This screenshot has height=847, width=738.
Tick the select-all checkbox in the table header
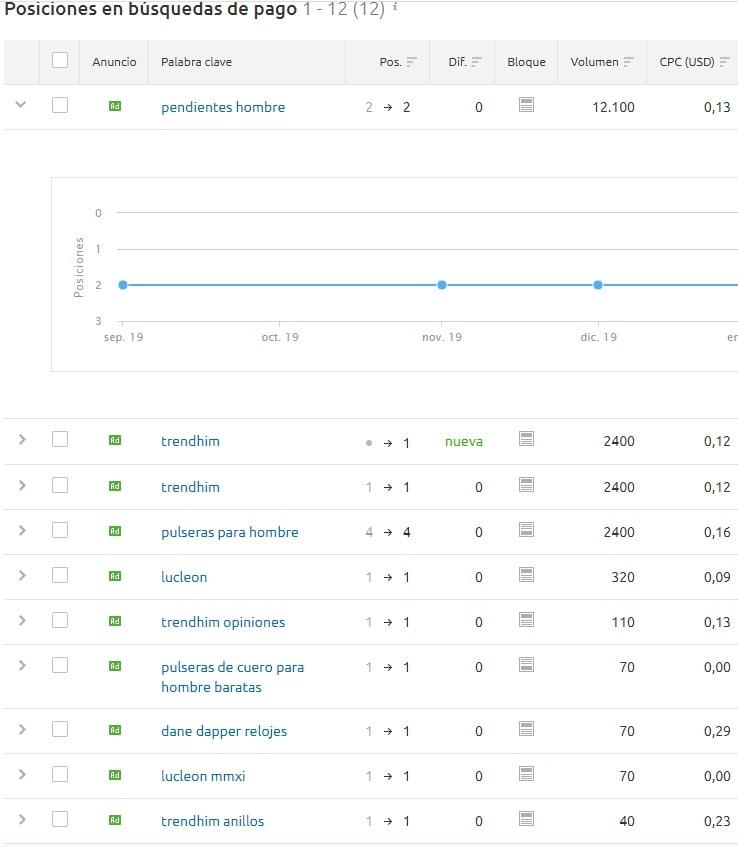pos(60,60)
